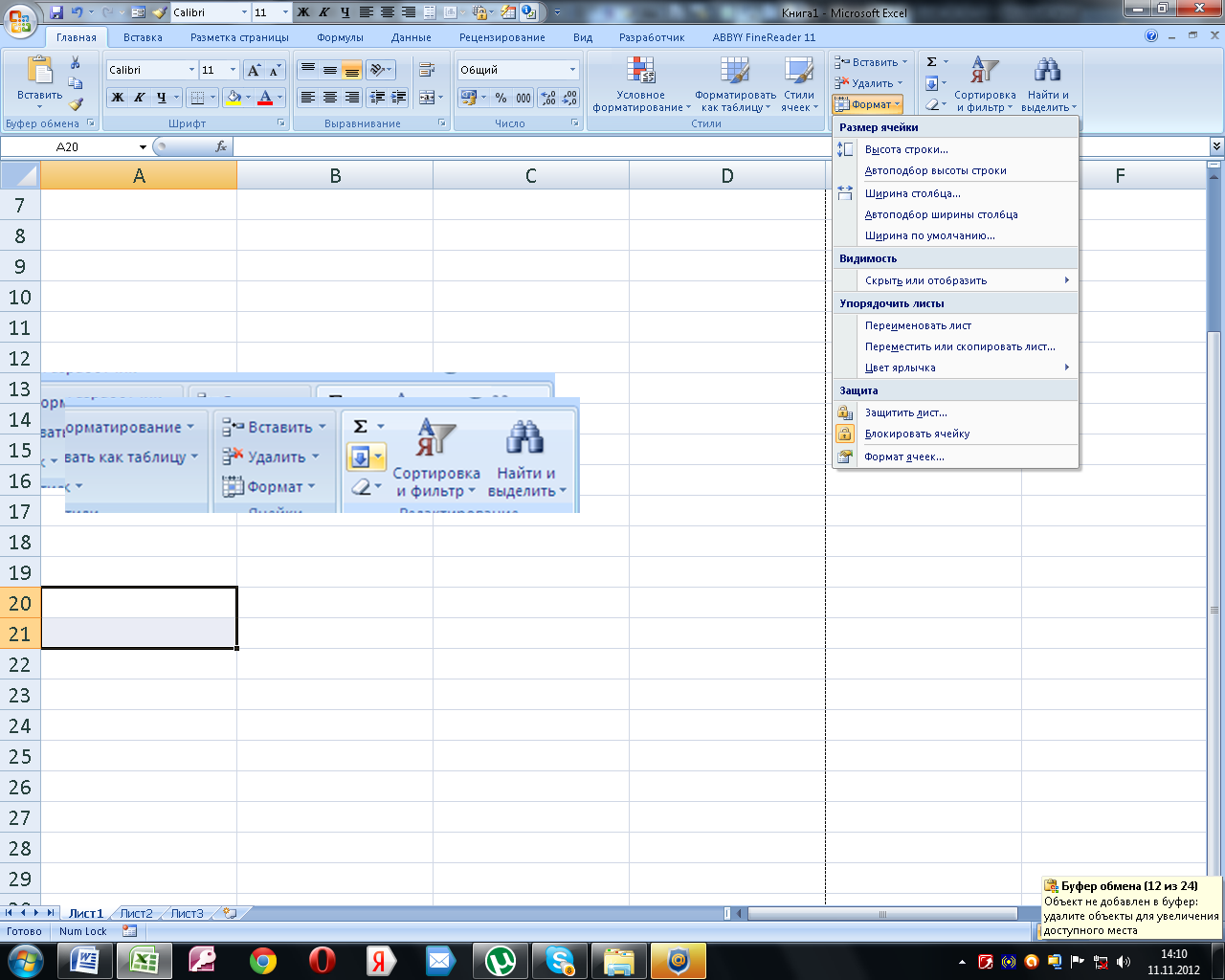Decrease font size with the small A icon
This screenshot has width=1225, height=980.
pyautogui.click(x=275, y=70)
